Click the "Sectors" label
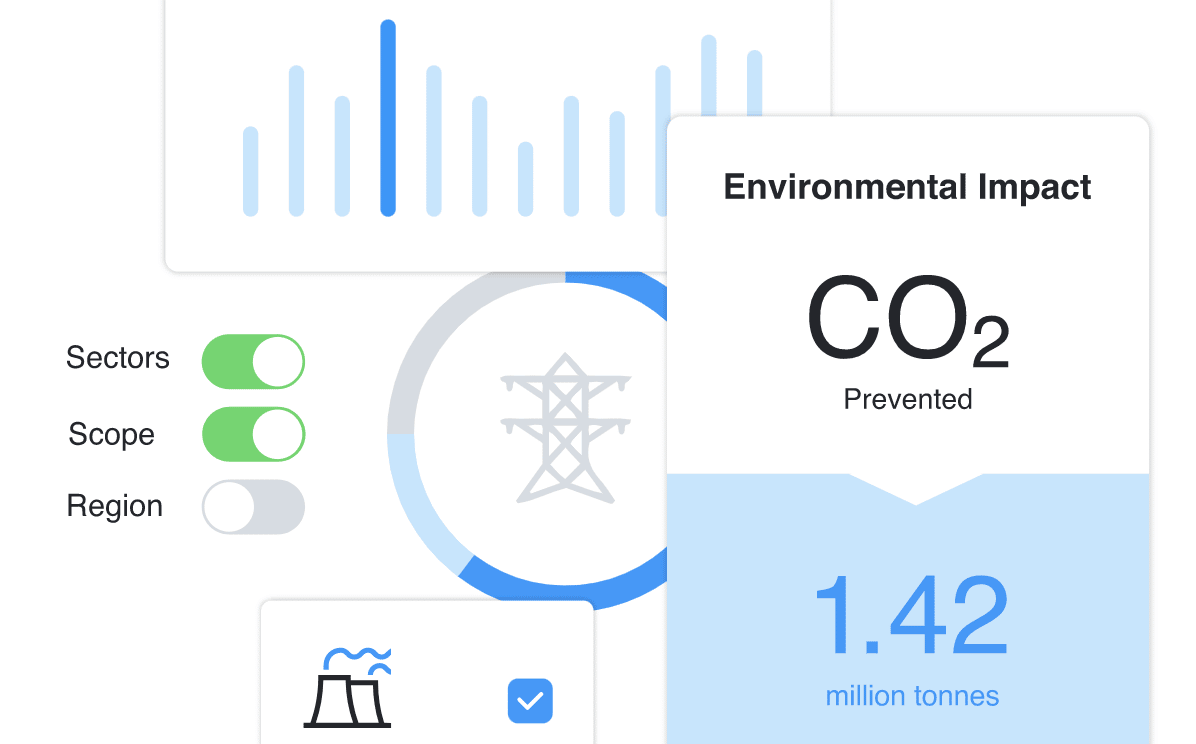1196x744 pixels. point(117,358)
